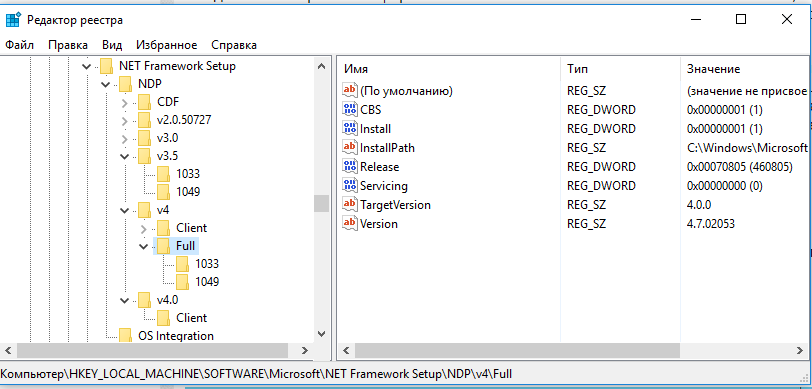Collapse the v4.0 node
The width and height of the screenshot is (812, 389).
point(124,300)
